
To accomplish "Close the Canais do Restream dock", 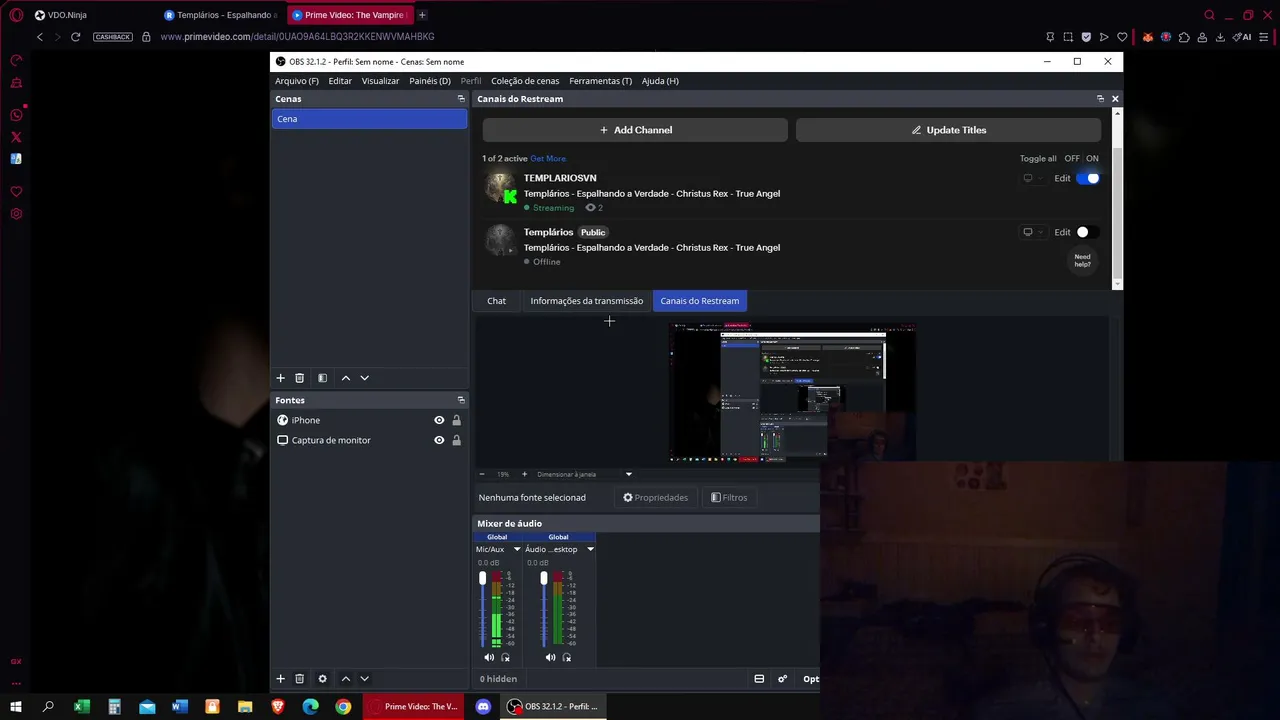I will point(1115,99).
